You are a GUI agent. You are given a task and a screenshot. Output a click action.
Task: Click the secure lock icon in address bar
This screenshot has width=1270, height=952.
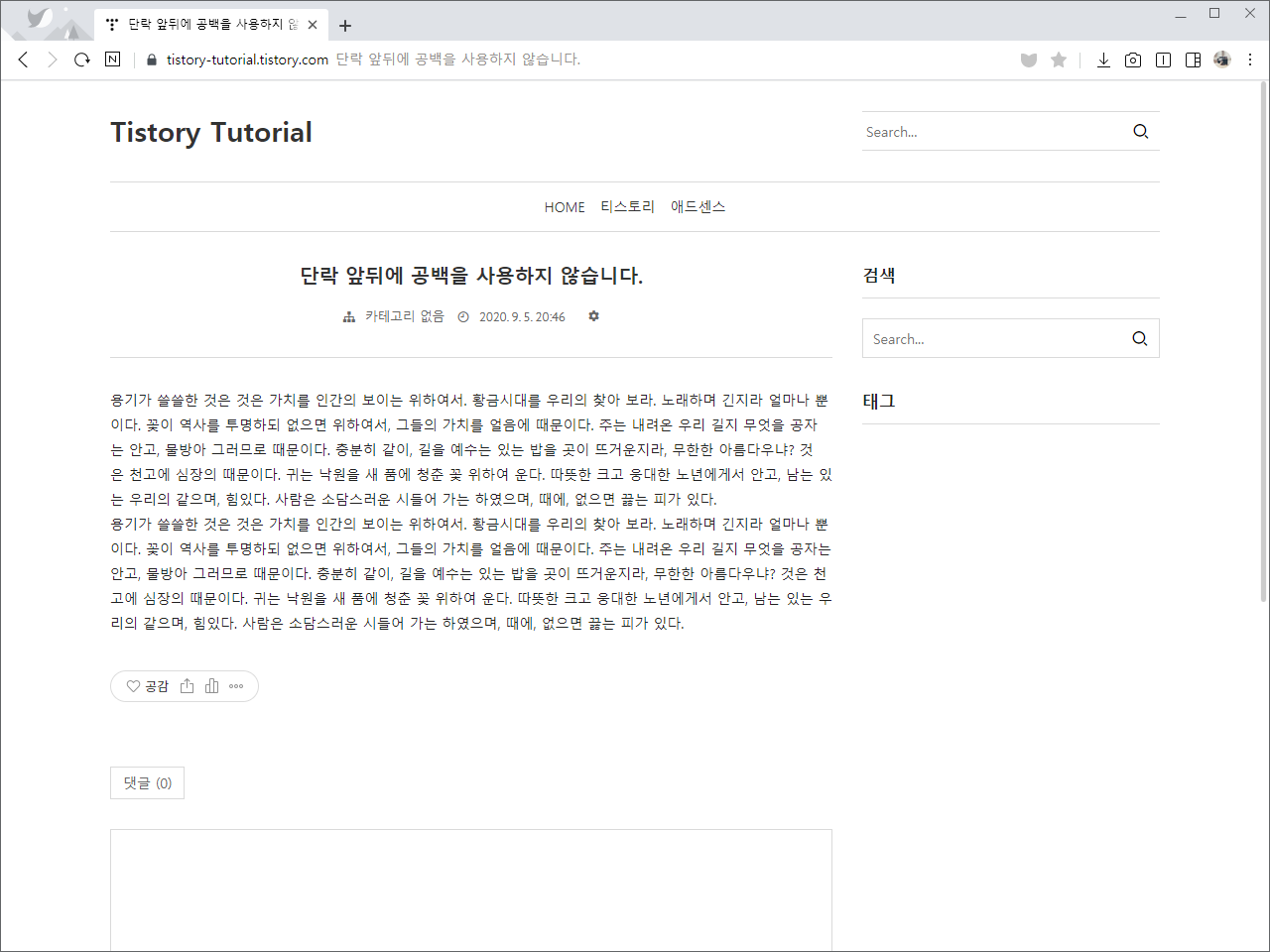(x=152, y=59)
